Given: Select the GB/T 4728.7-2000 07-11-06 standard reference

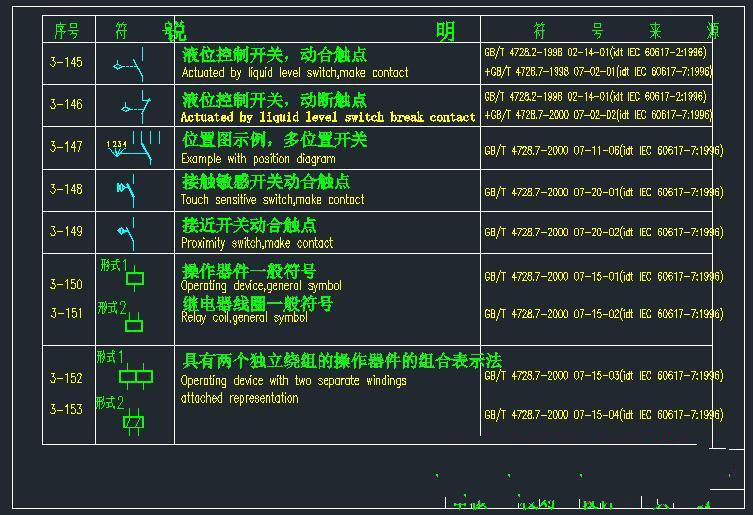Looking at the screenshot, I should 602,151.
